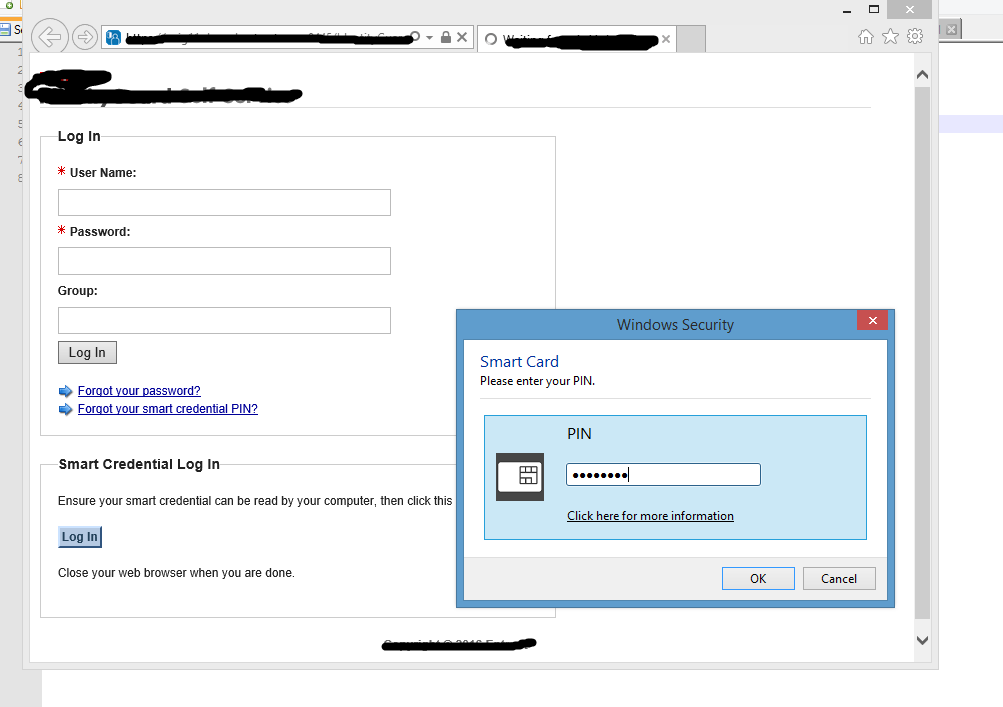Cancel the Smart Card PIN prompt
The height and width of the screenshot is (707, 1003).
[x=838, y=578]
